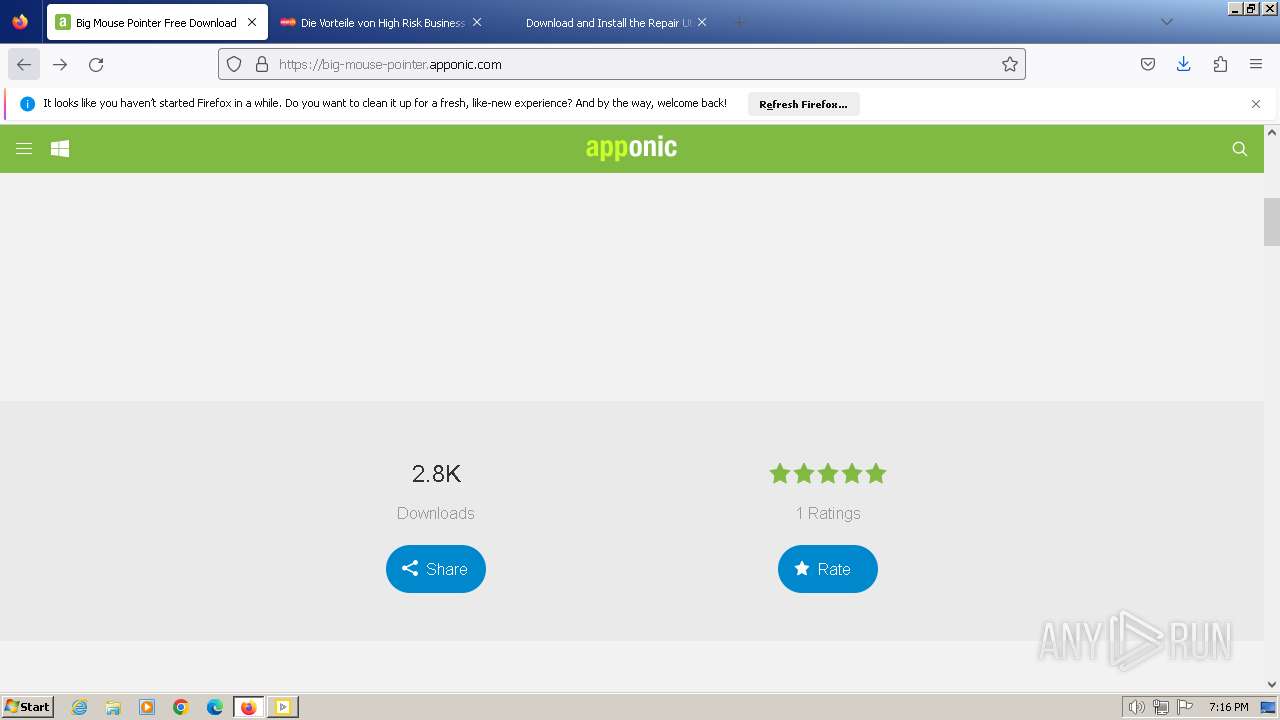Focus the URL address bar
The image size is (1280, 720).
622,64
